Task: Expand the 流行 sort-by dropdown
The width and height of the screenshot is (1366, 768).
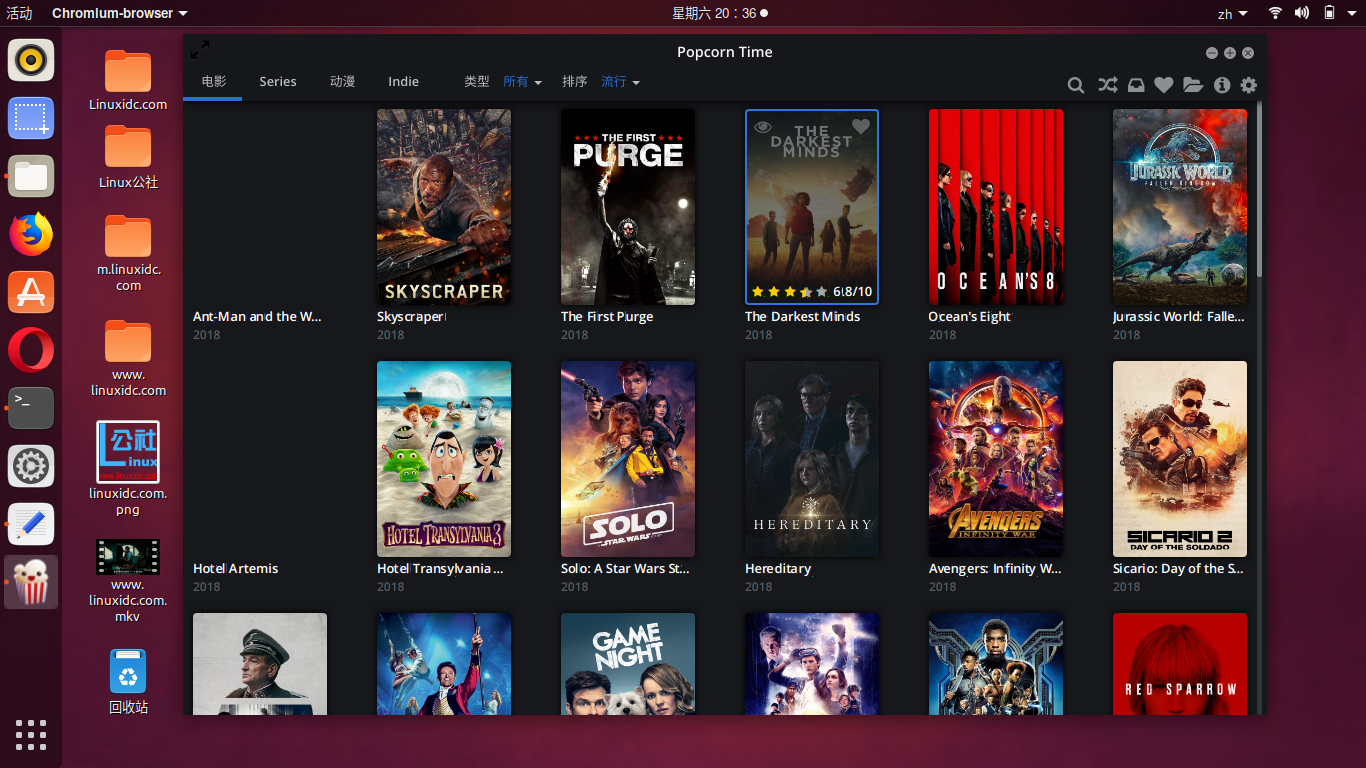Action: (620, 82)
